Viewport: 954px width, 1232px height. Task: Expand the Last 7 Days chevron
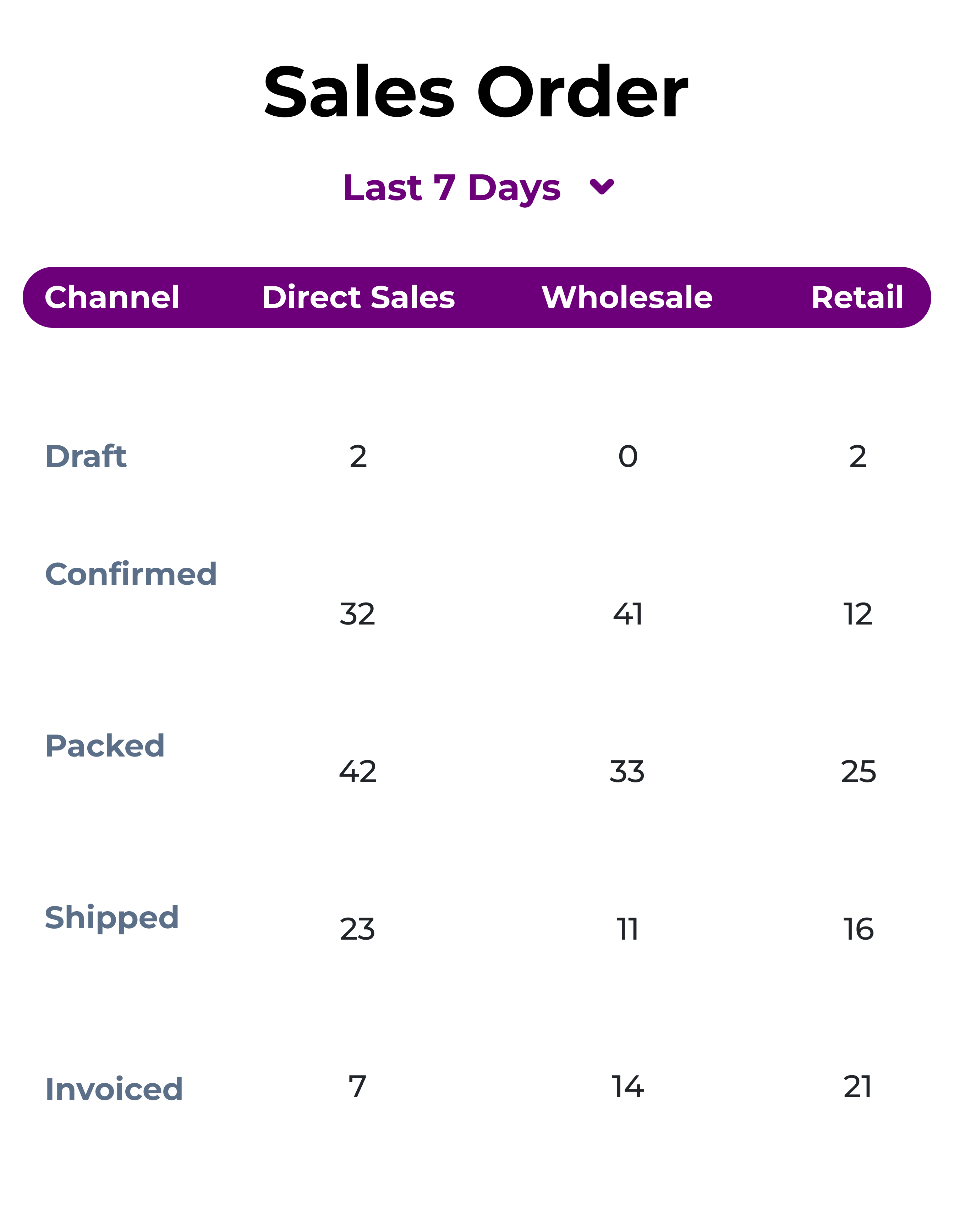[x=602, y=187]
